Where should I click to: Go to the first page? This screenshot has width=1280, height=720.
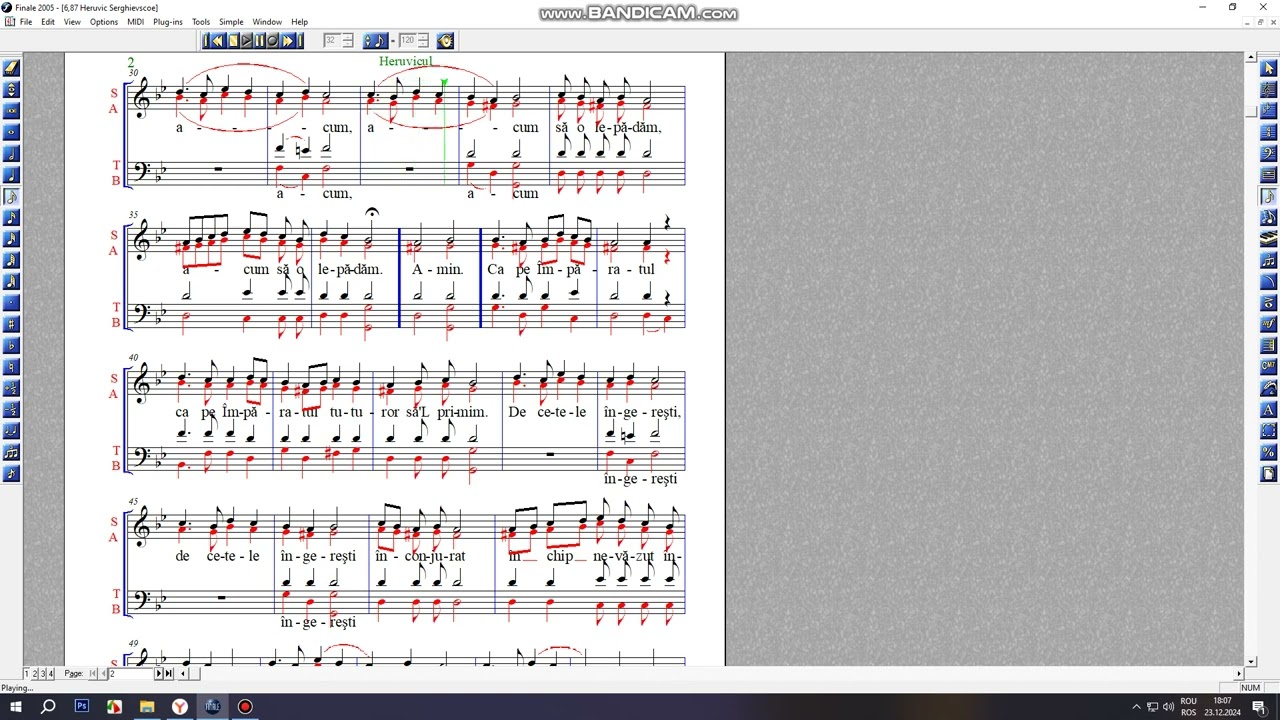point(93,674)
